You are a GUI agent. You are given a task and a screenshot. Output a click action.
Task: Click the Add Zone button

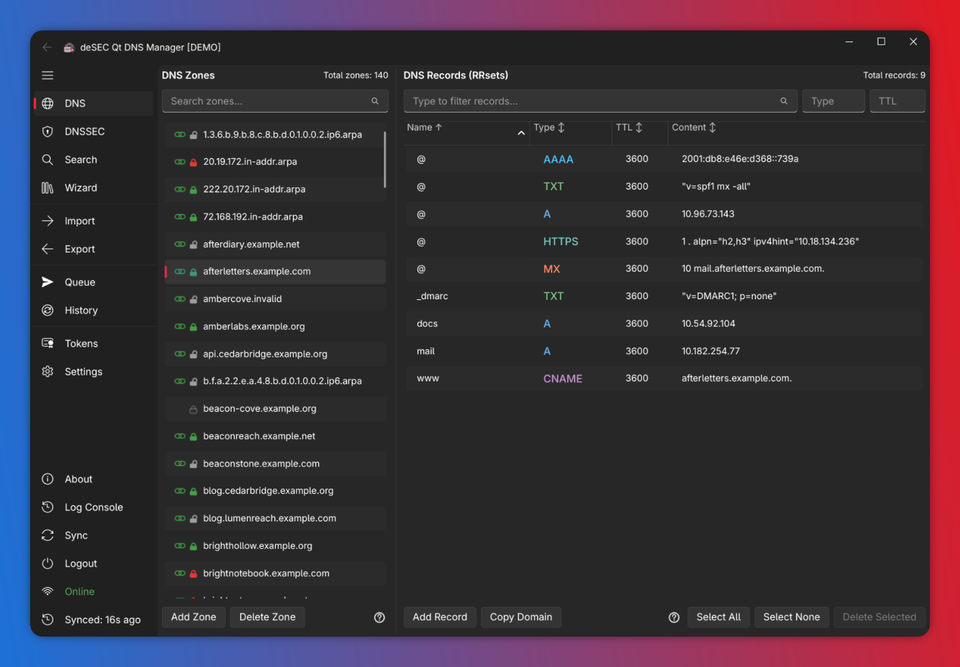click(193, 617)
